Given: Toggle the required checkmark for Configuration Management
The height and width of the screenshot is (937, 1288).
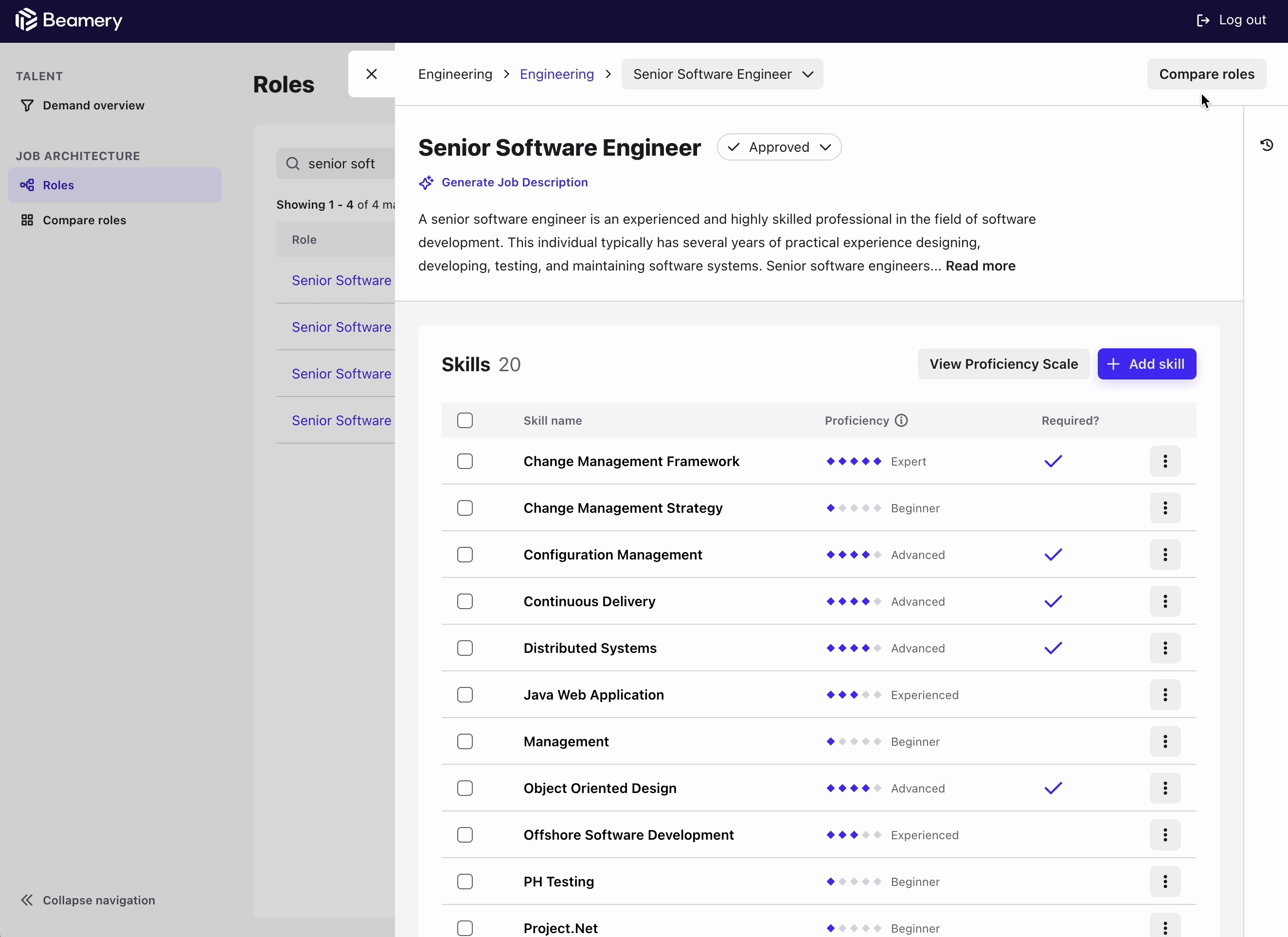Looking at the screenshot, I should [1053, 554].
